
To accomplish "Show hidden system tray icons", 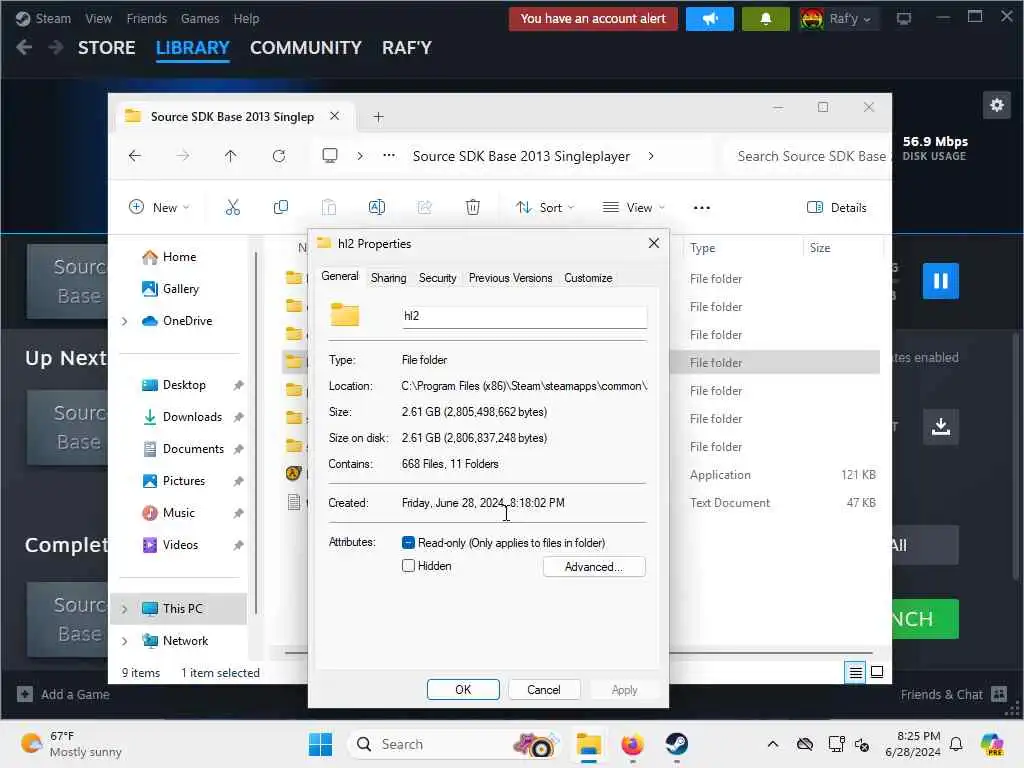I will [773, 744].
